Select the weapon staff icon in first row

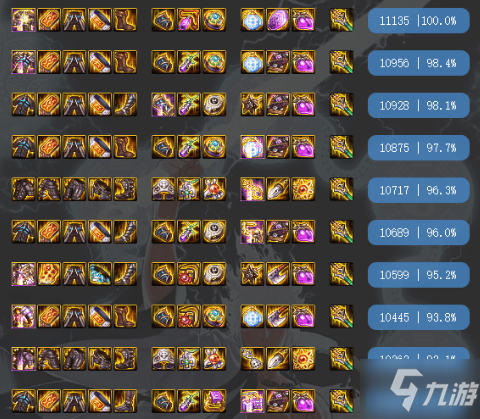pyautogui.click(x=341, y=20)
